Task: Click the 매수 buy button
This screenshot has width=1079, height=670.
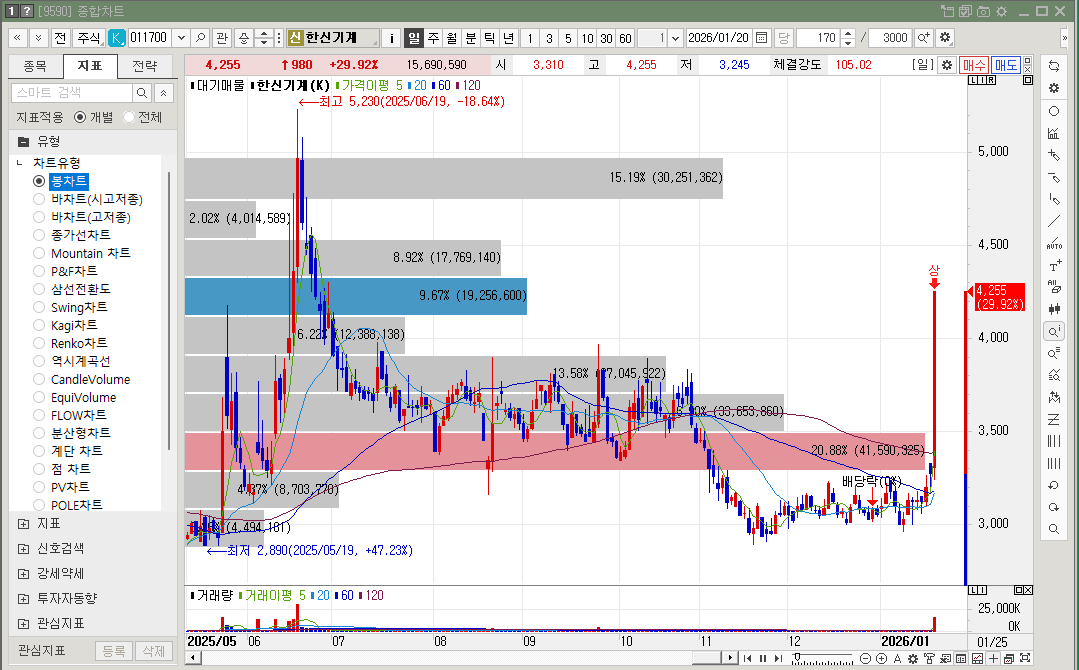Action: [974, 65]
